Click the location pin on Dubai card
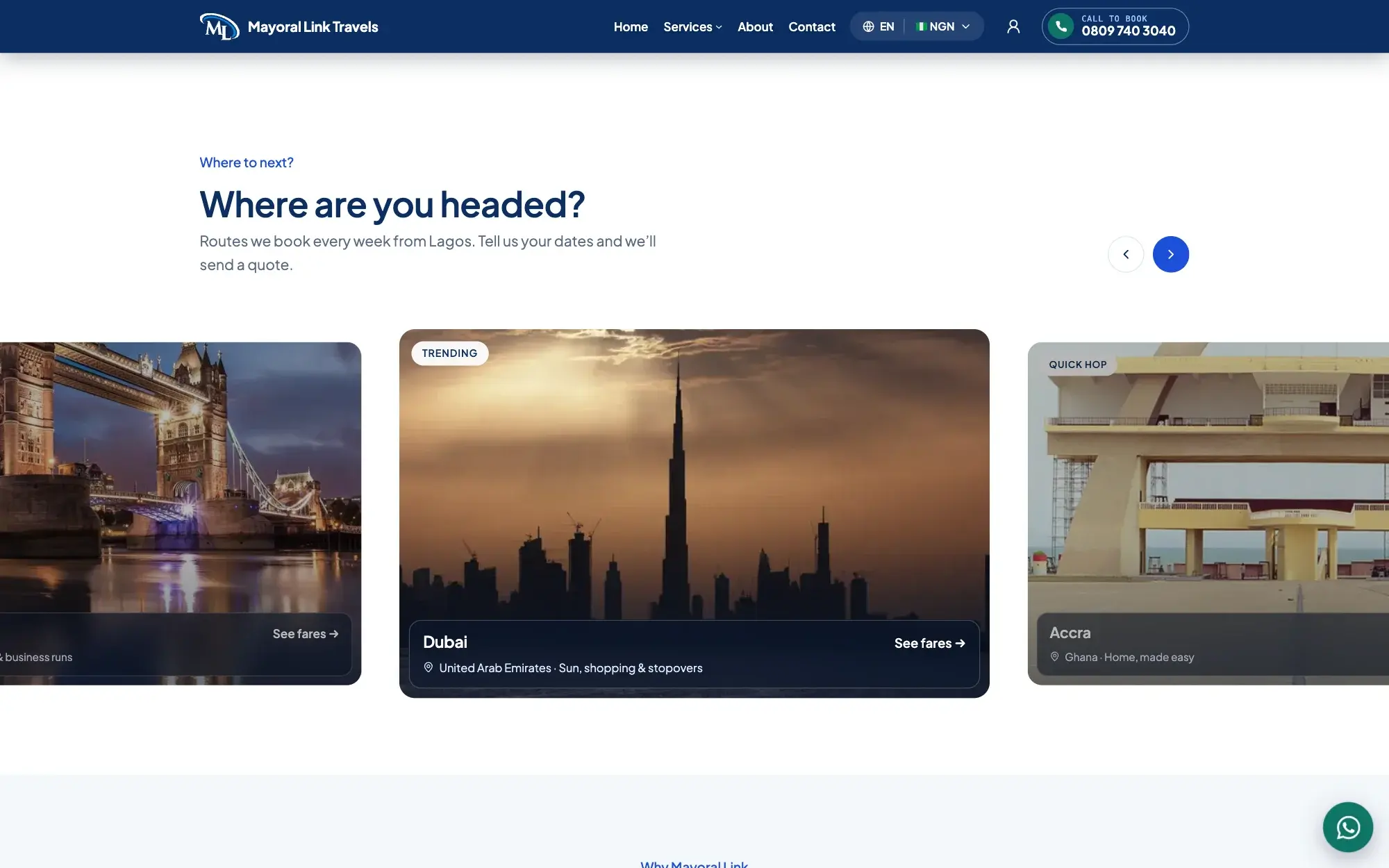The image size is (1389, 868). (x=429, y=667)
